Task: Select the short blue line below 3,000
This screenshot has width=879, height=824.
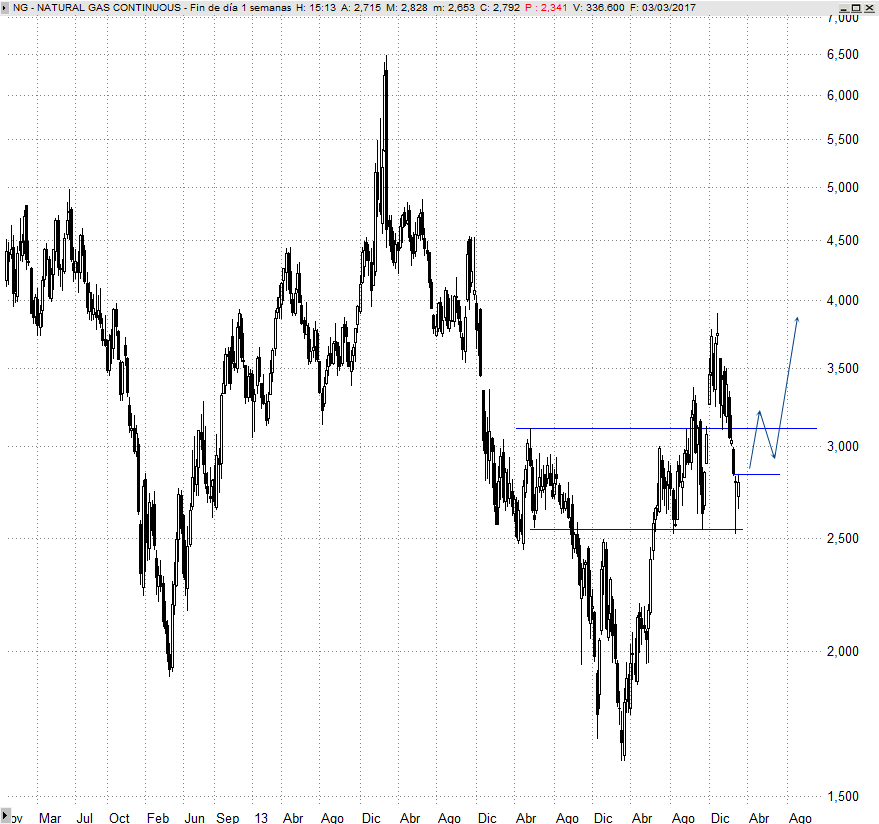Action: click(x=757, y=474)
